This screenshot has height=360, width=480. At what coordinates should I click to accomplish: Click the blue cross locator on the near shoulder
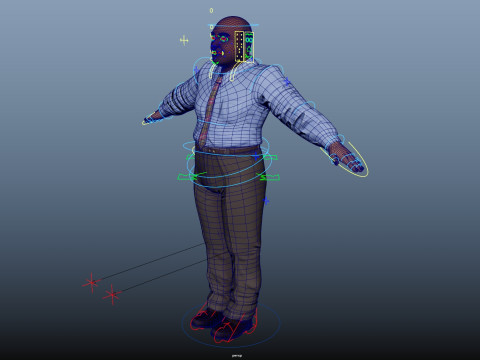point(287,81)
